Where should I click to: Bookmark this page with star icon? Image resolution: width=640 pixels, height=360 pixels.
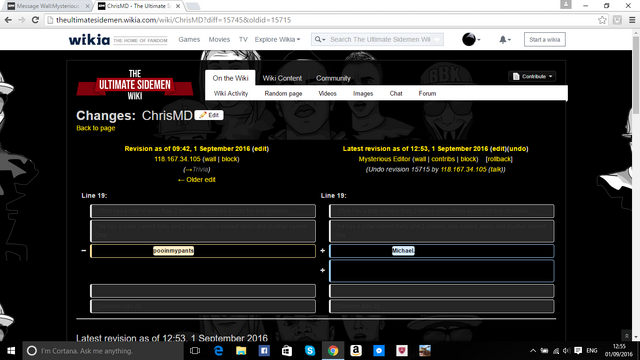point(602,20)
